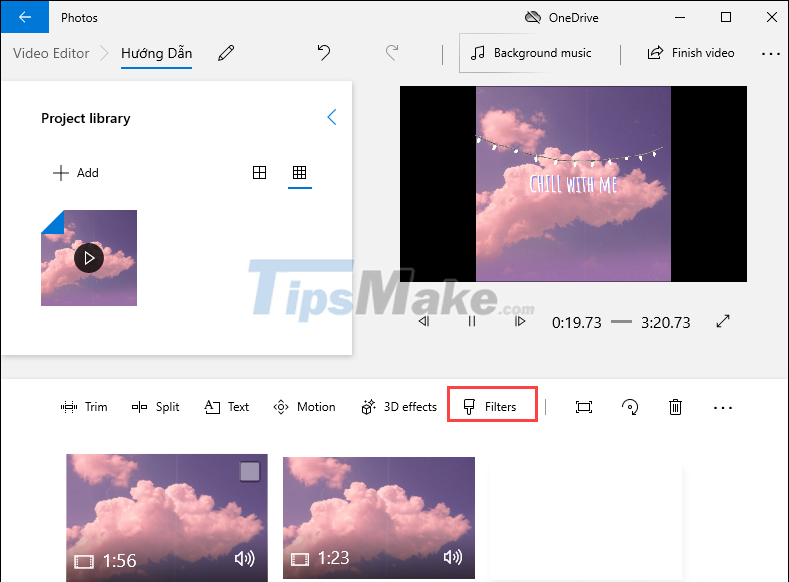Open Motion options for clip
The image size is (789, 582).
click(304, 406)
